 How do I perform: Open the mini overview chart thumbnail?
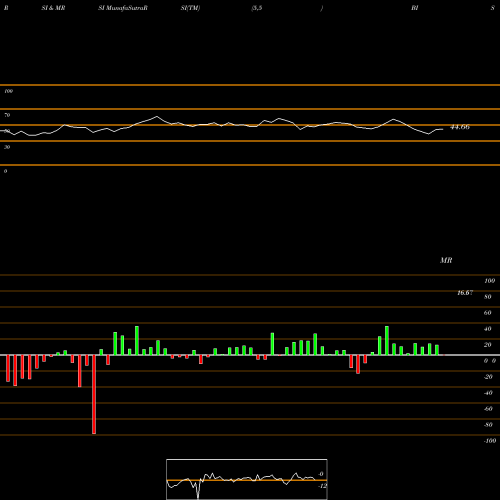point(247,479)
